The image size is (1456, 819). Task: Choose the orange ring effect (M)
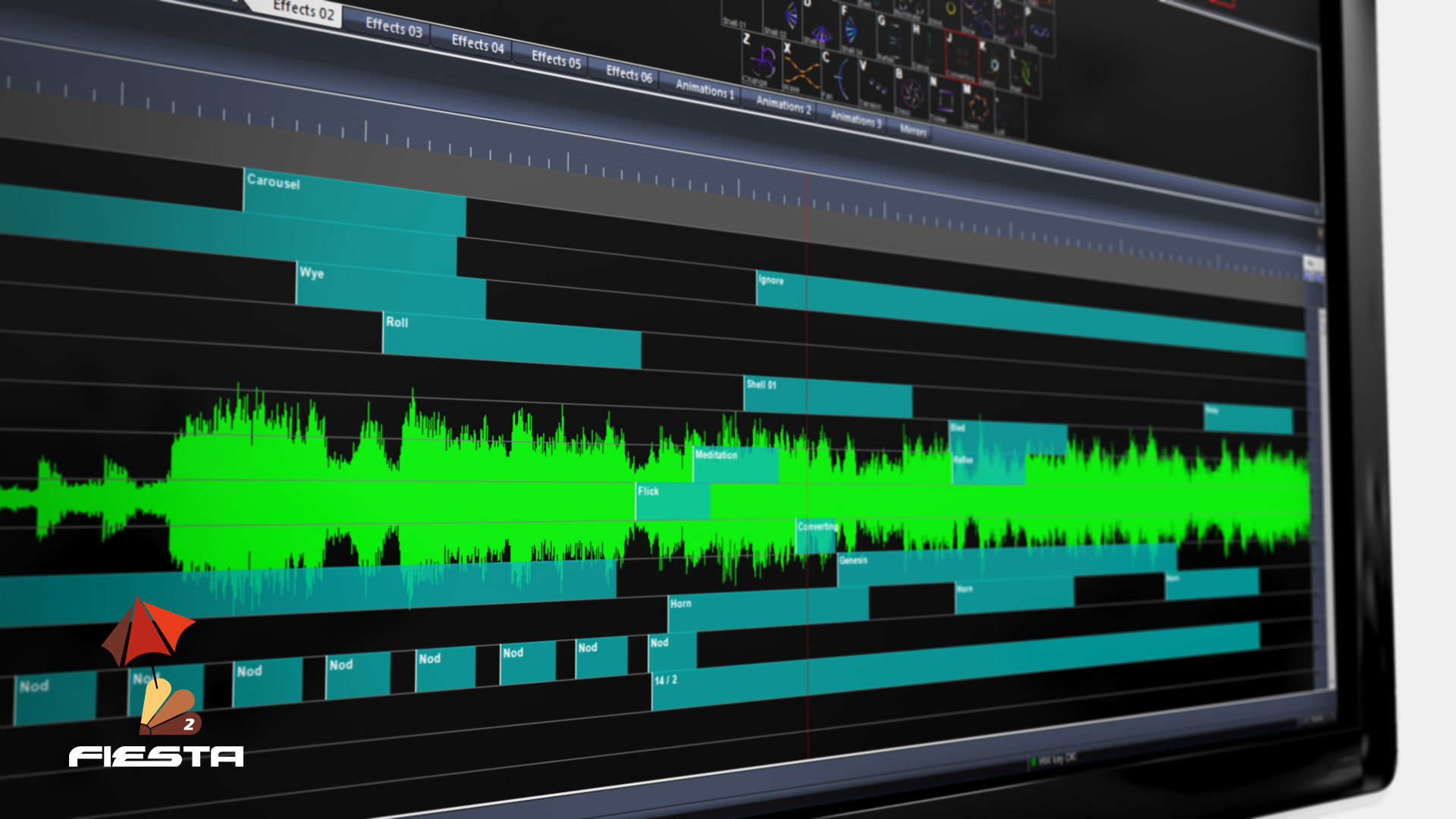coord(977,108)
